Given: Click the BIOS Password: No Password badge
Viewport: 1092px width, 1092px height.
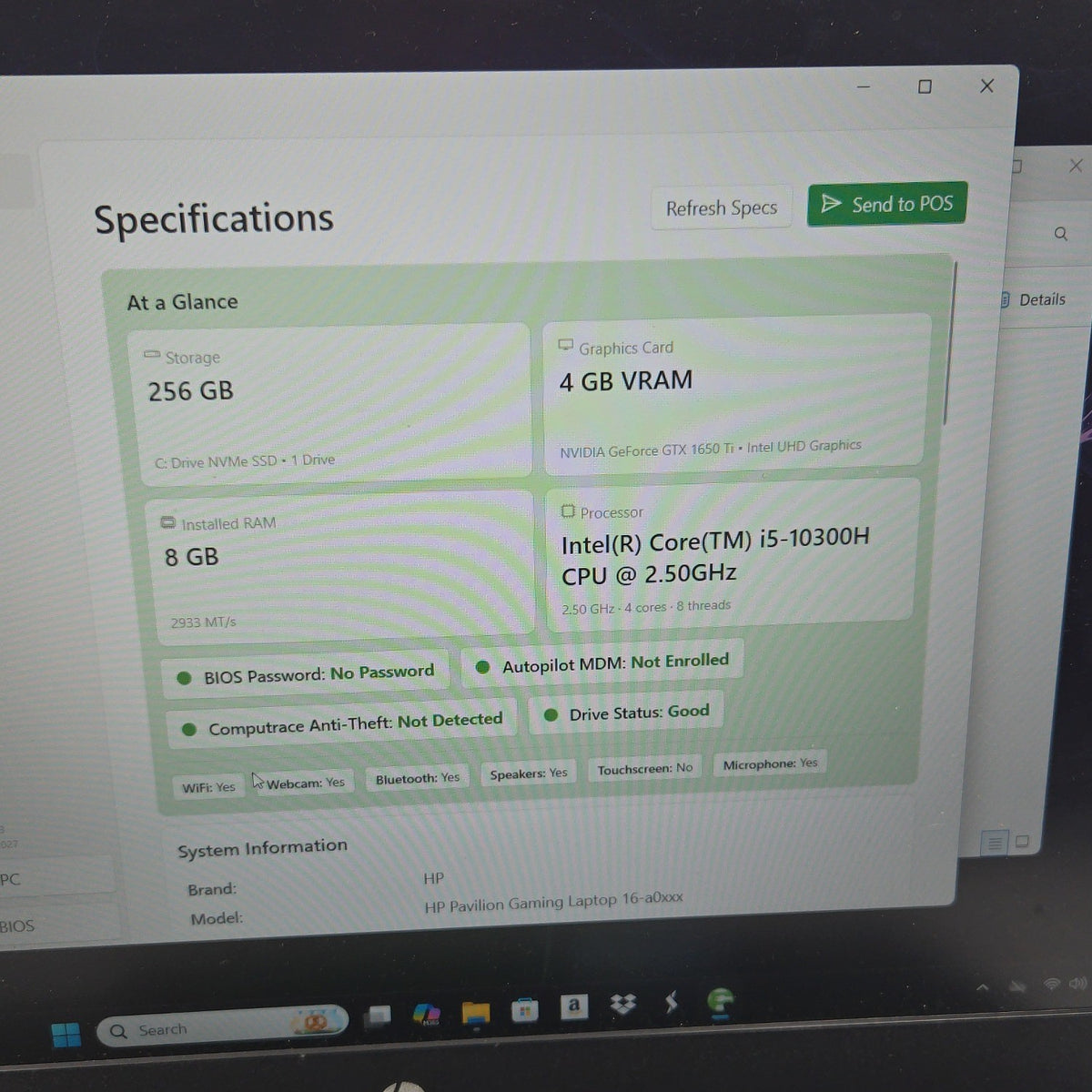Looking at the screenshot, I should [306, 674].
